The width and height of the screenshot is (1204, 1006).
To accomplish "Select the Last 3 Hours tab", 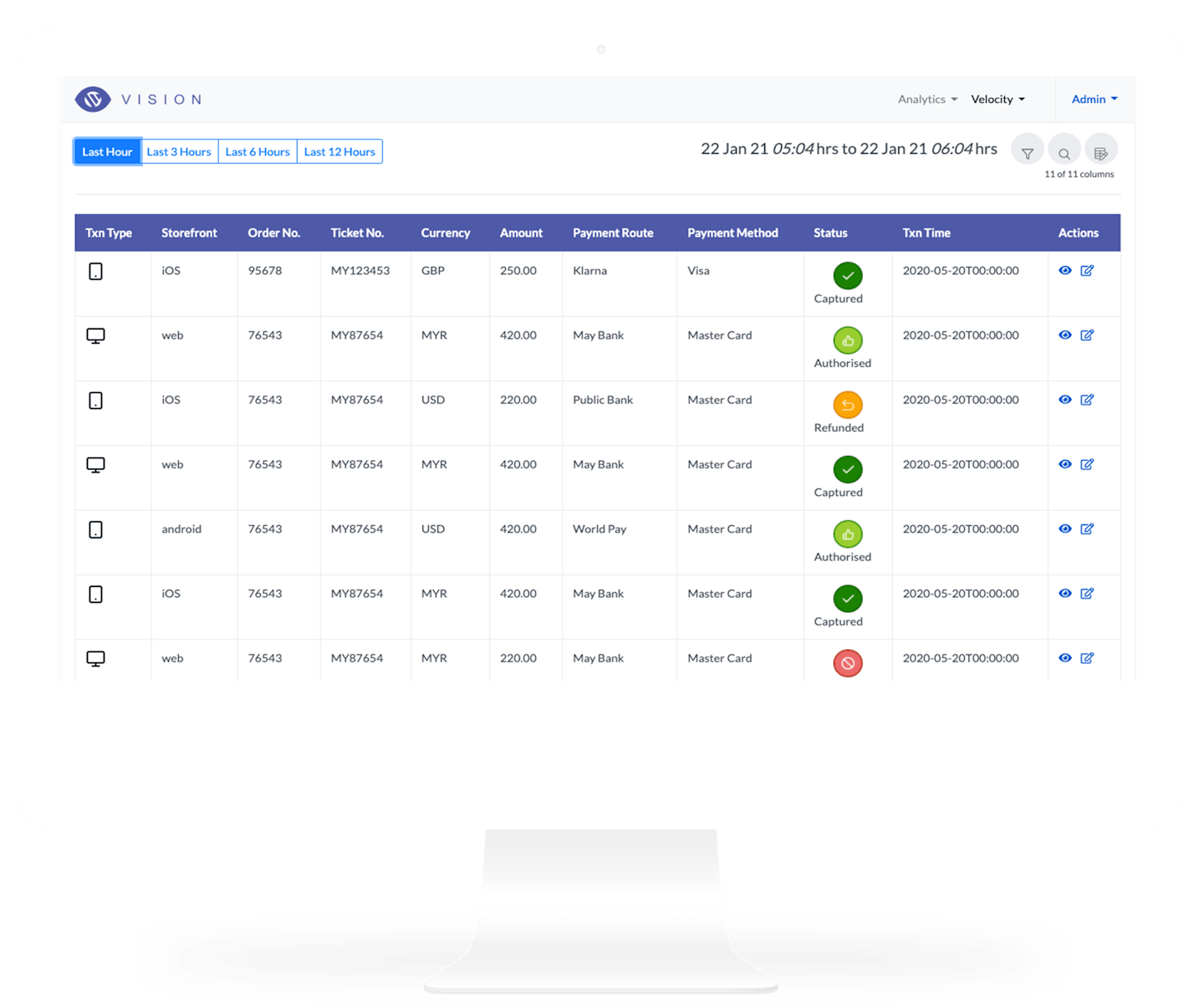I will pos(179,152).
